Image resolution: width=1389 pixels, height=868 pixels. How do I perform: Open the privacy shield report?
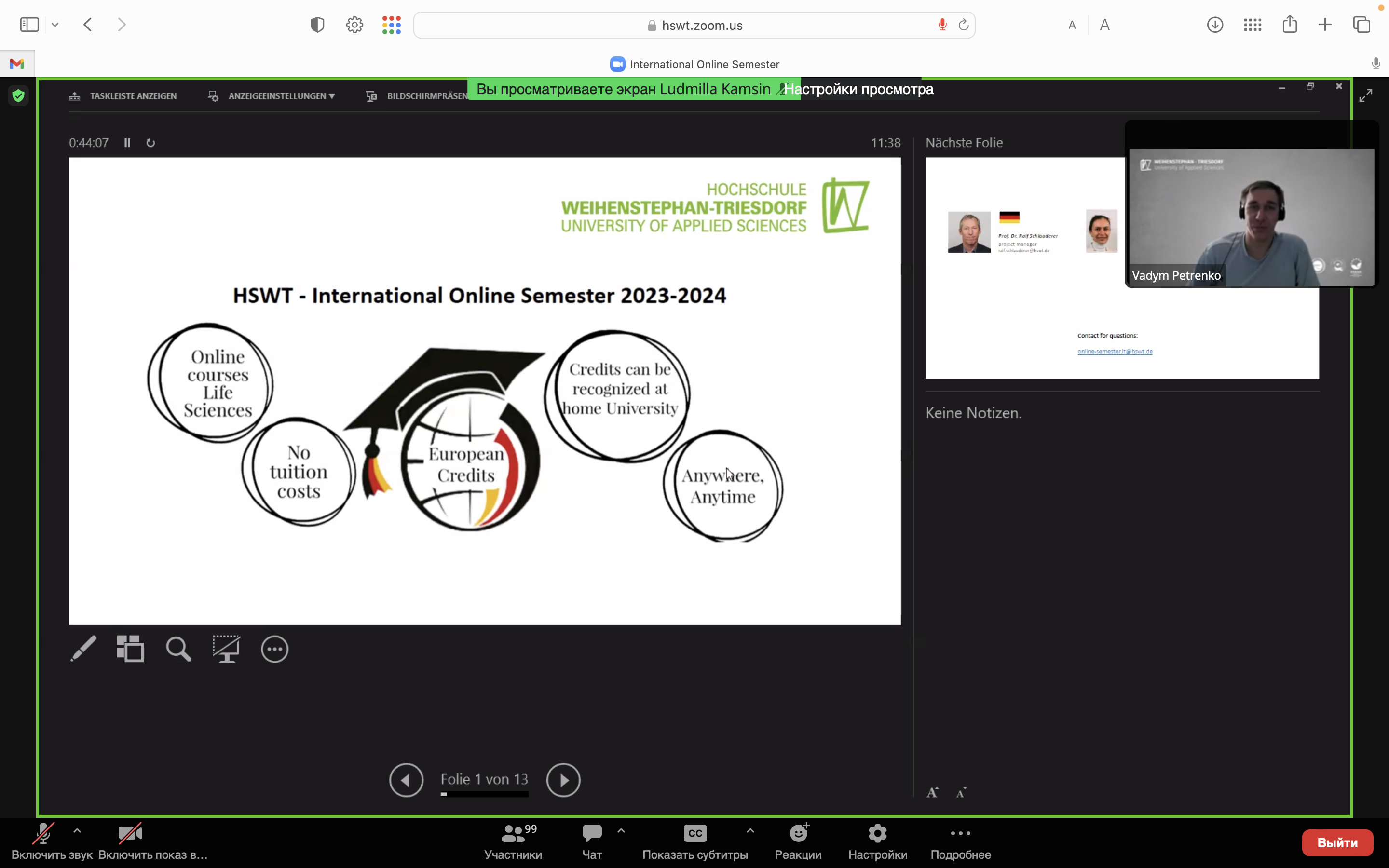pos(317,25)
